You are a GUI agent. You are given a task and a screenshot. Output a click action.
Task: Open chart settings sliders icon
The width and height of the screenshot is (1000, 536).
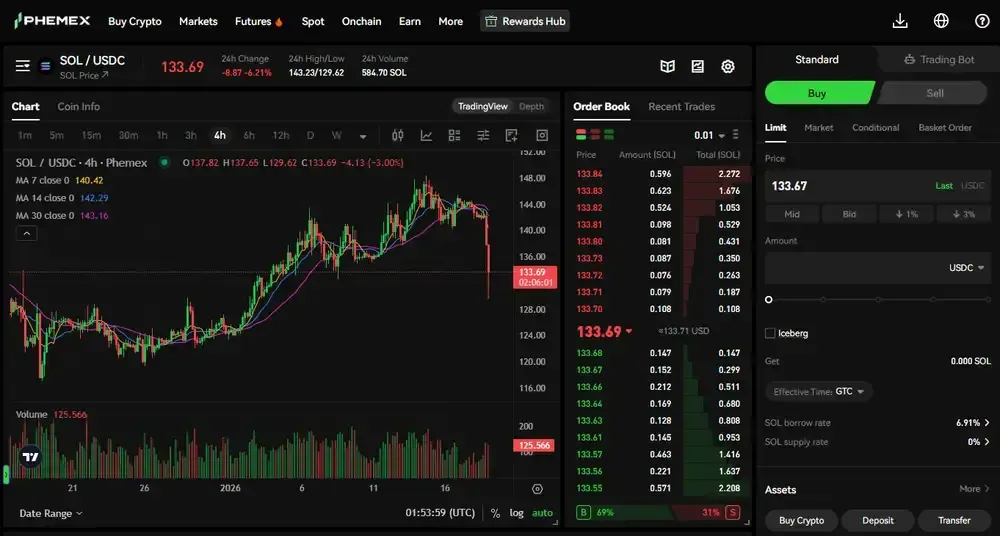coord(483,135)
